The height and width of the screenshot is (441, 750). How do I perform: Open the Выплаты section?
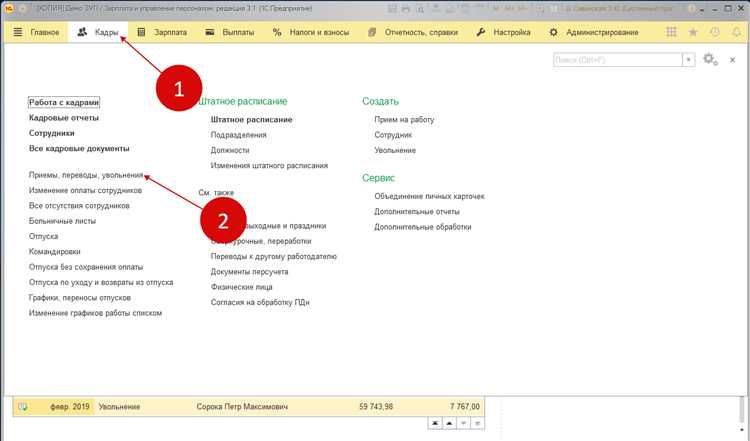pos(230,32)
